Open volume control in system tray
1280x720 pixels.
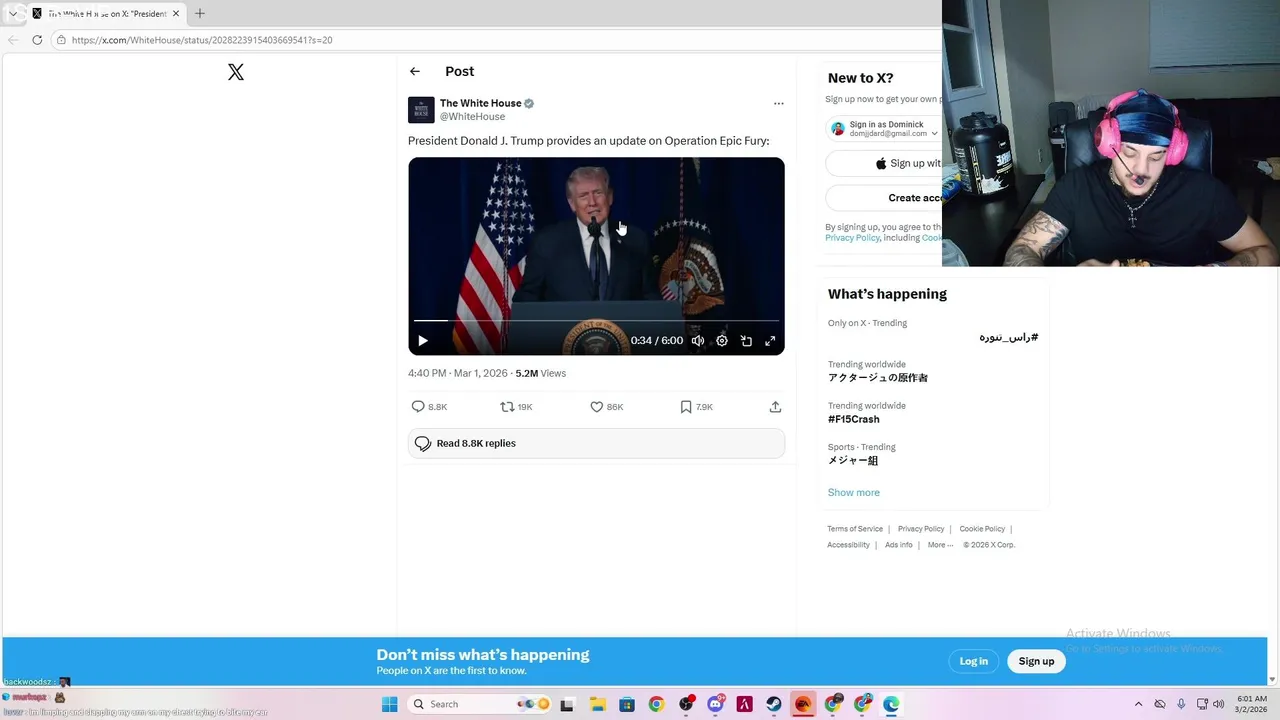click(x=1218, y=704)
